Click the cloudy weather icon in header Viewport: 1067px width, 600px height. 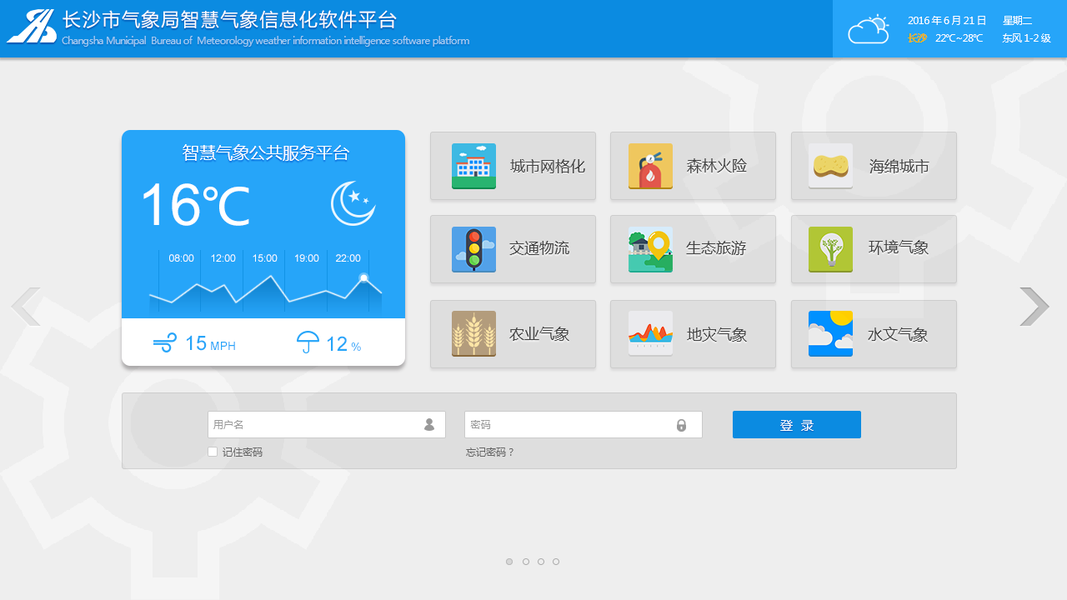tap(869, 30)
